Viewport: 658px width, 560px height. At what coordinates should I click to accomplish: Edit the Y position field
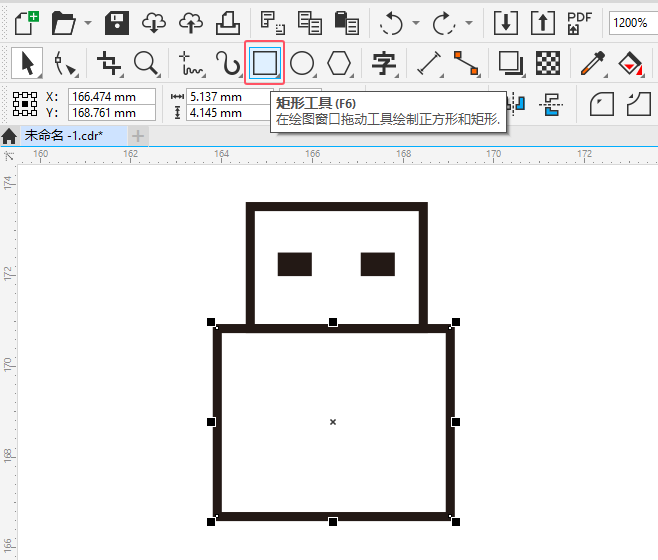pos(112,113)
